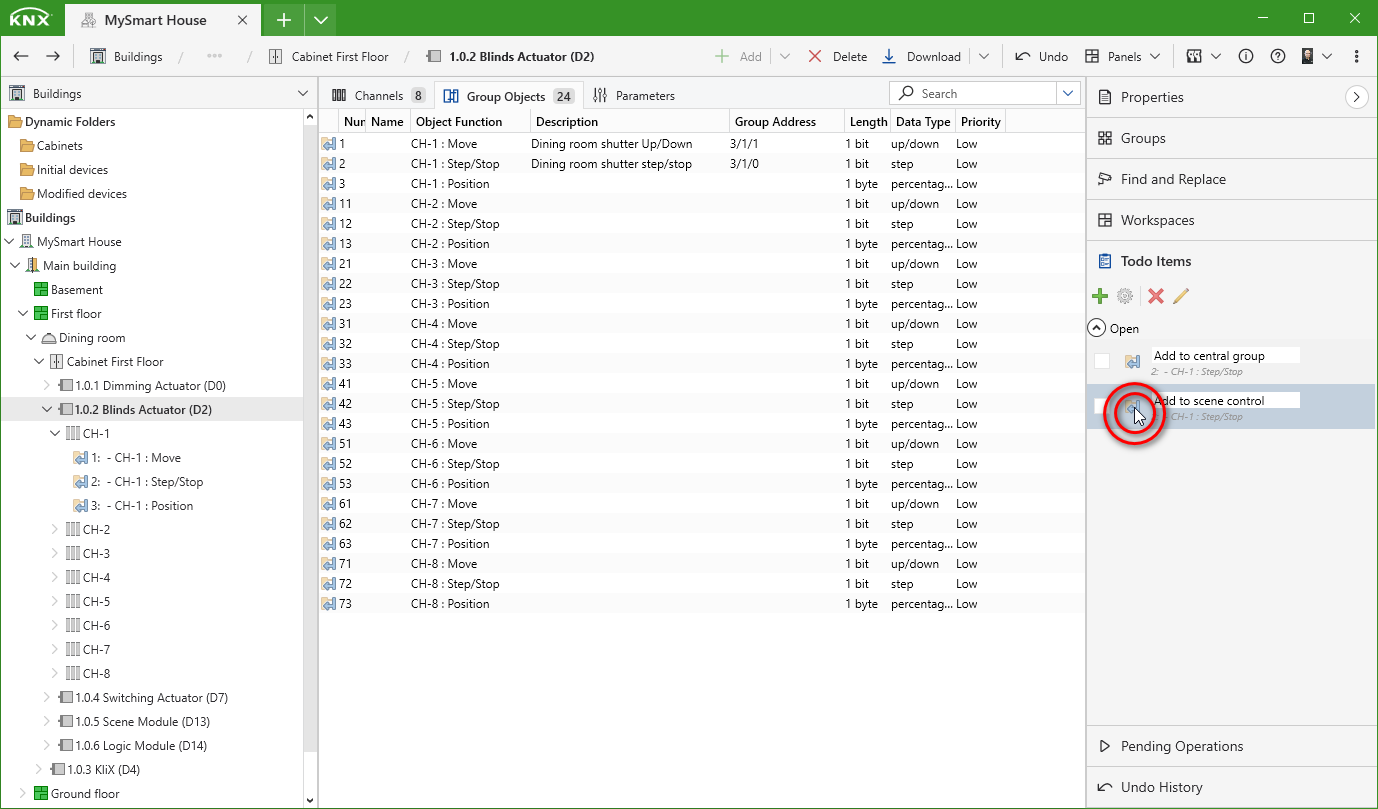Click the forward navigation arrow
The image size is (1378, 809).
pyautogui.click(x=53, y=57)
